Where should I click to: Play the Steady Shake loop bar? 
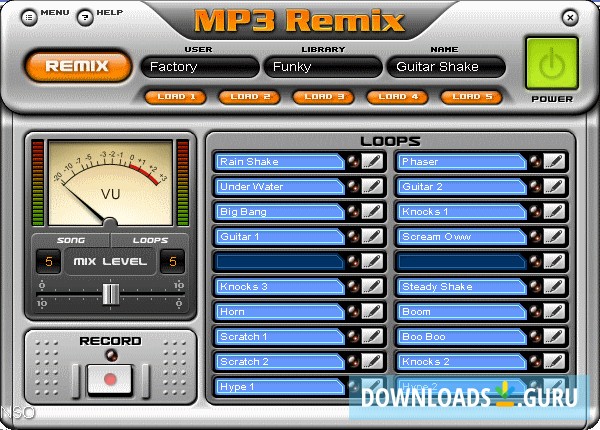tap(461, 287)
